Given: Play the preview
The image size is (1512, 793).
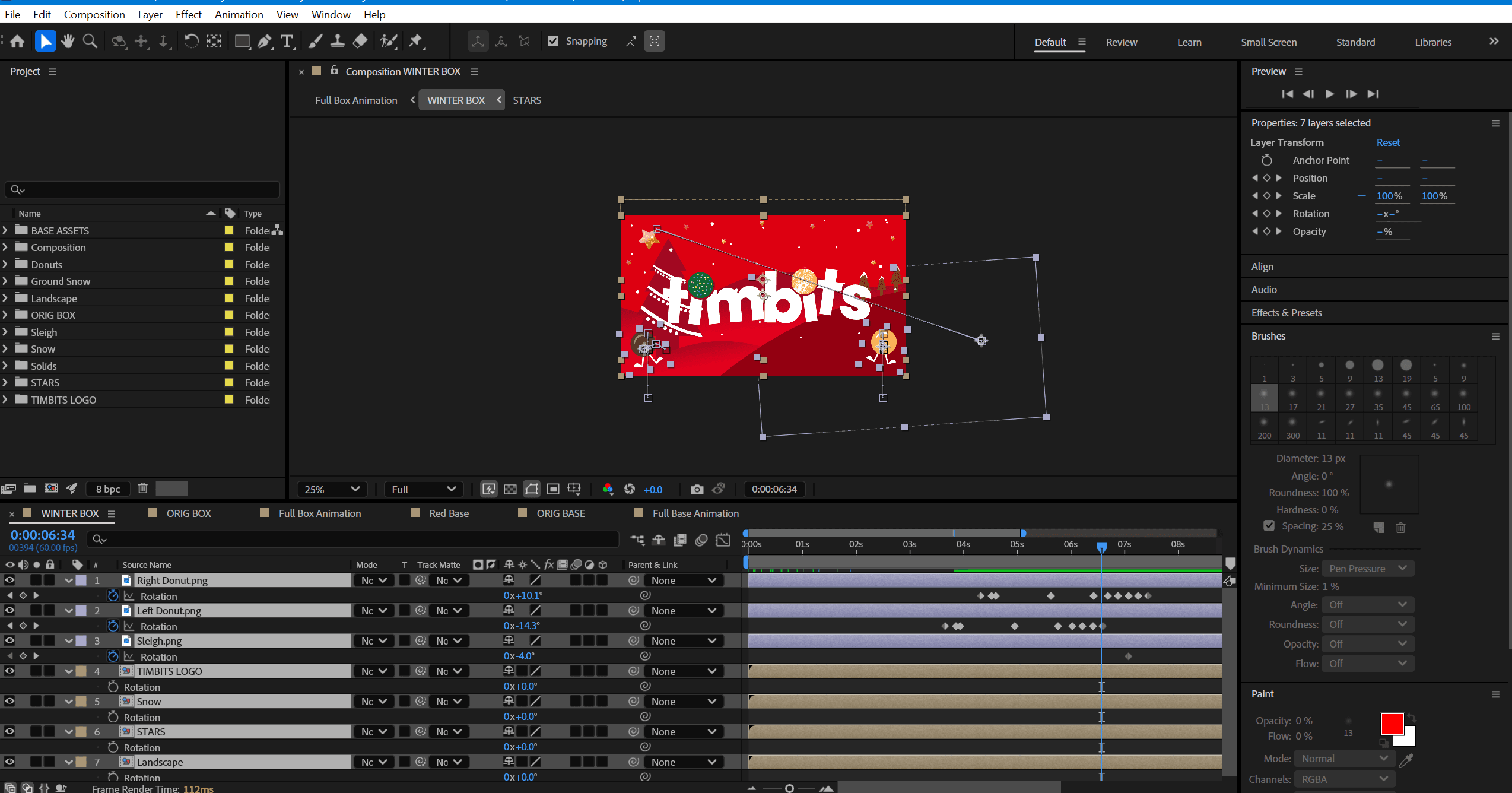Looking at the screenshot, I should click(x=1329, y=94).
